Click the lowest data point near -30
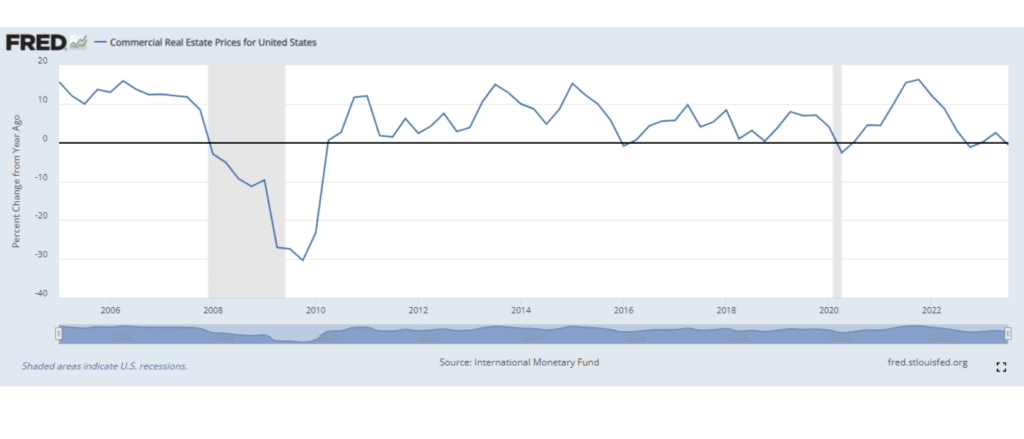Viewport: 1024px width, 439px height. [303, 260]
